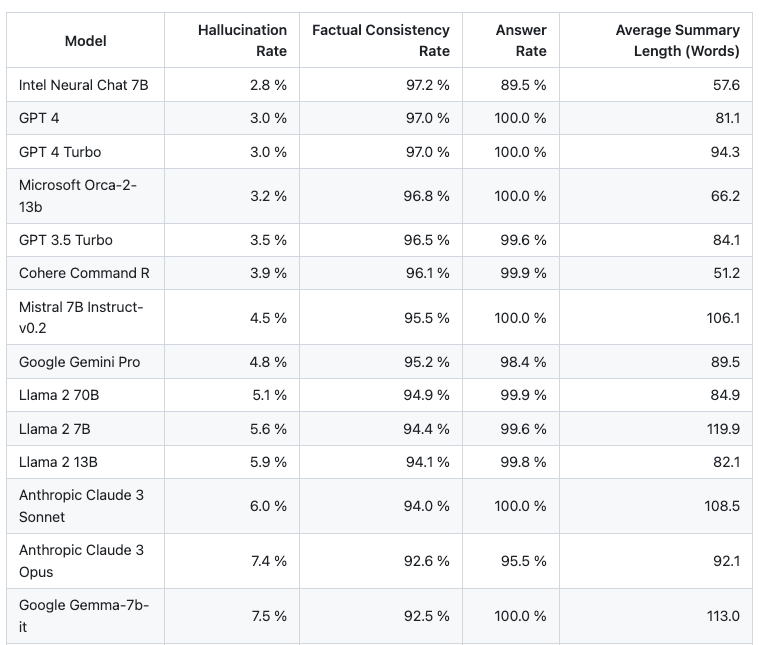Select the Intel Neural Chat 7B cell

(84, 85)
